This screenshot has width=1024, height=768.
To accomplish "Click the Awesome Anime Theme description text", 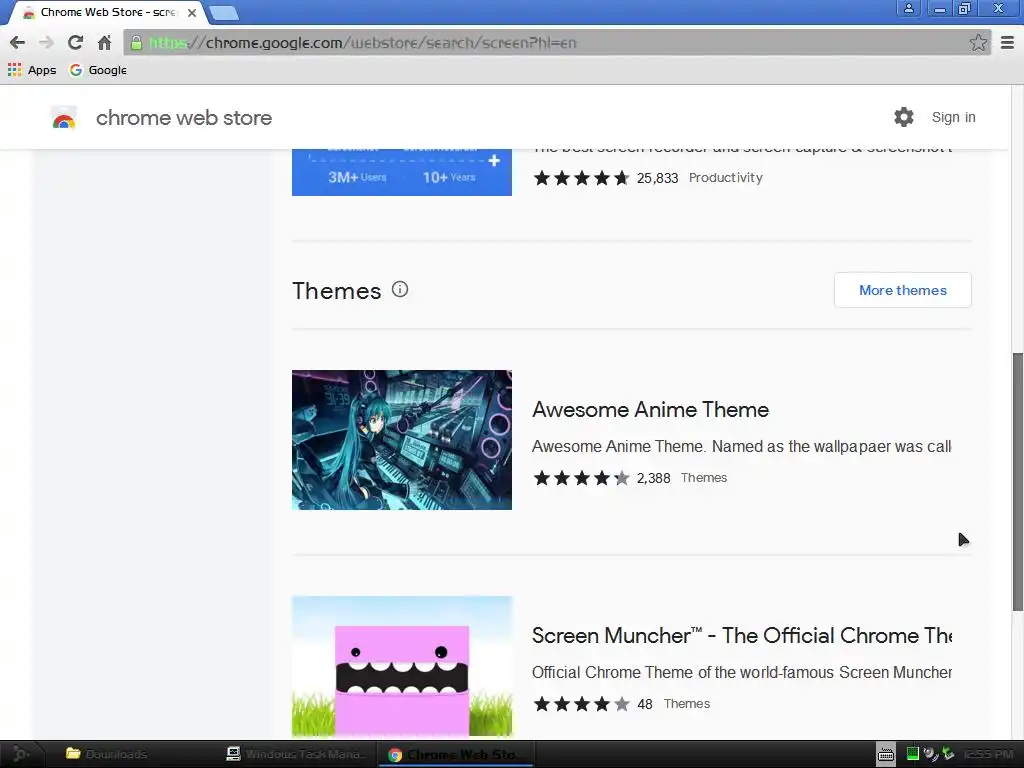I will 742,447.
